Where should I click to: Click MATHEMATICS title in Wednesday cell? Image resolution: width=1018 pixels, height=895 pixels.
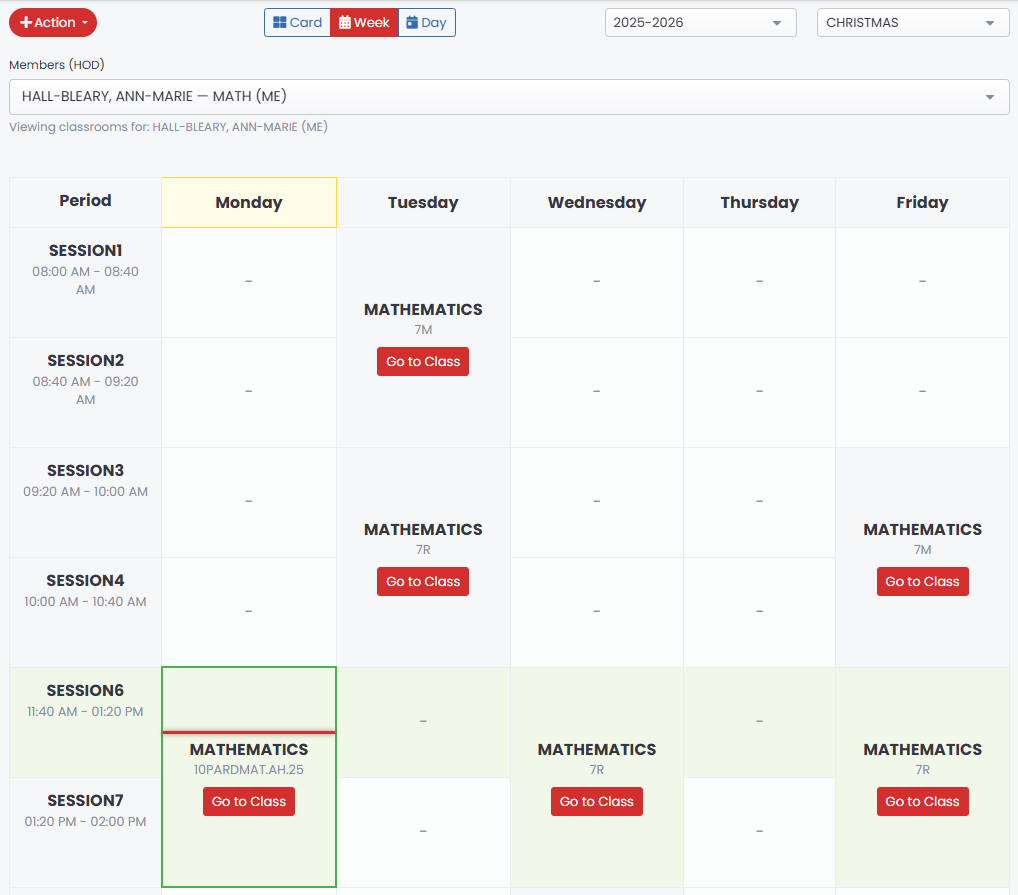pyautogui.click(x=597, y=750)
